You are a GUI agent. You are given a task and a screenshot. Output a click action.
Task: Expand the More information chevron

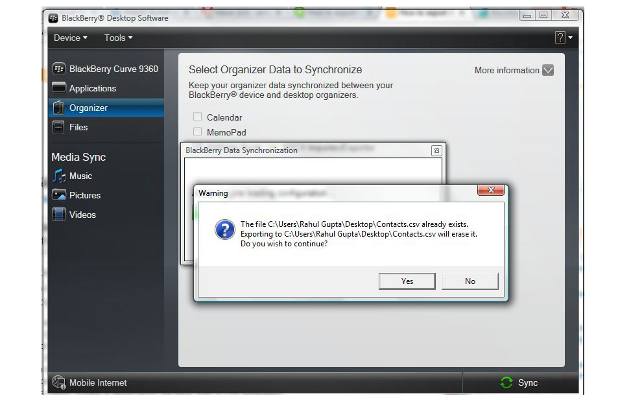(548, 70)
